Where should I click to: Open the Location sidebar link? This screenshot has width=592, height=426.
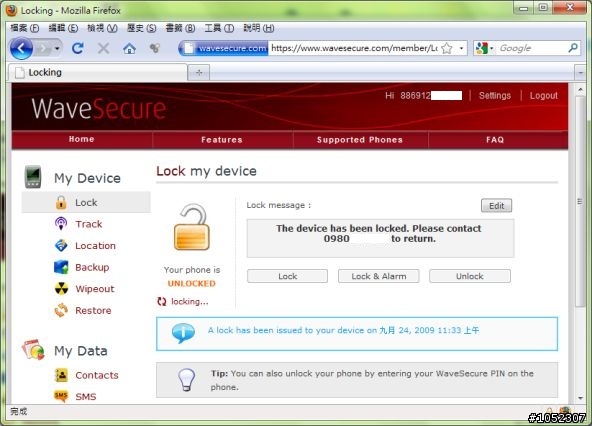coord(95,245)
